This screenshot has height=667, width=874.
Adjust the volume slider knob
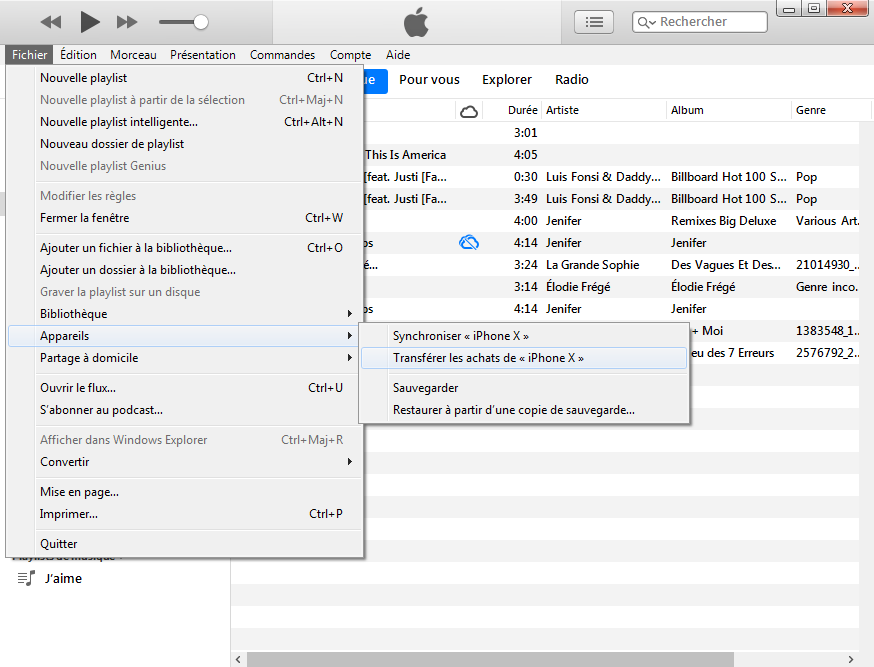(x=201, y=22)
